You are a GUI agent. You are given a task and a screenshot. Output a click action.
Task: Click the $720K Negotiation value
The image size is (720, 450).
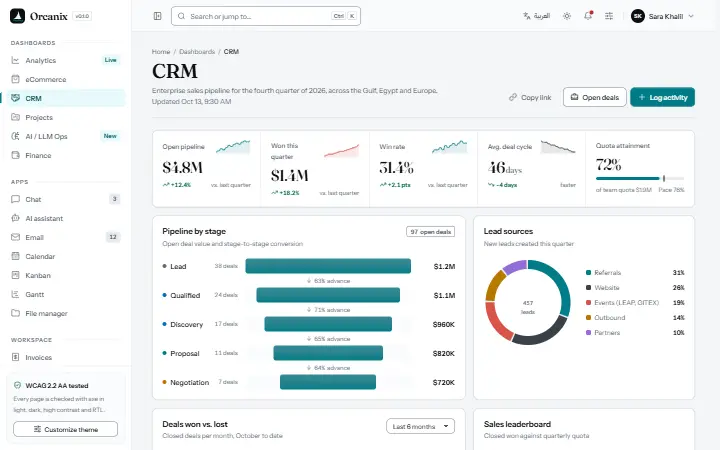[444, 382]
